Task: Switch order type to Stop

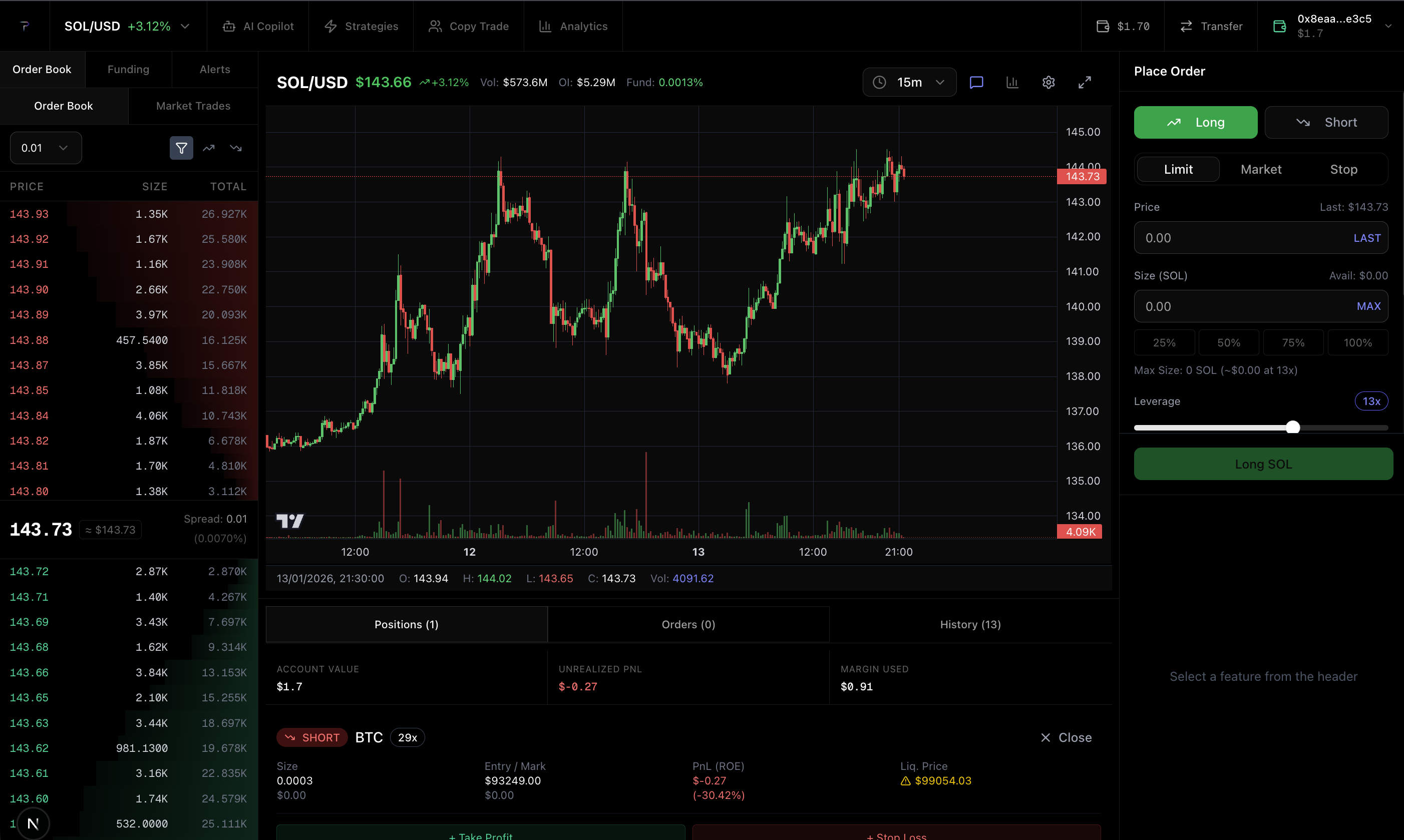Action: 1343,169
